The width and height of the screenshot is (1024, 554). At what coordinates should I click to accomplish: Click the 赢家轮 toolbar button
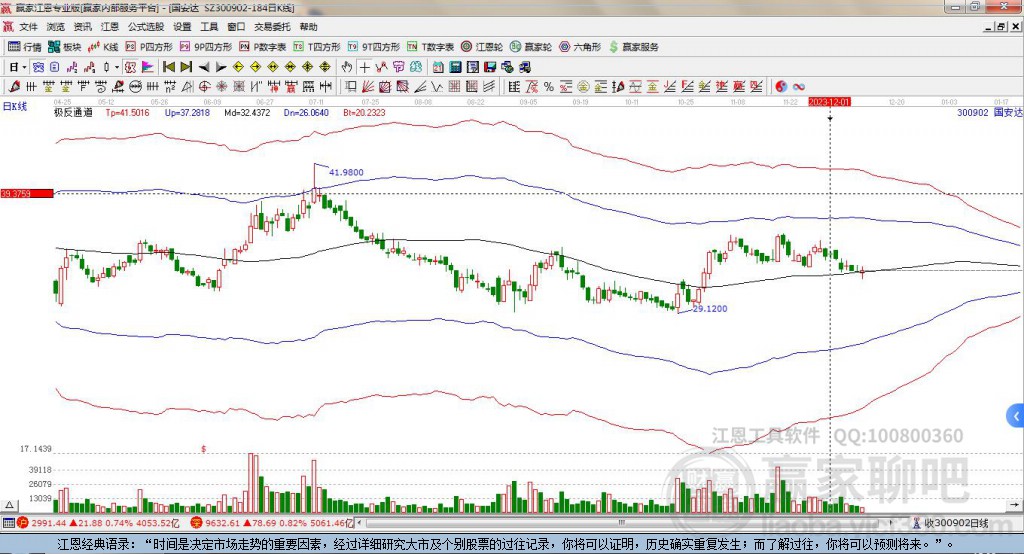[x=531, y=47]
